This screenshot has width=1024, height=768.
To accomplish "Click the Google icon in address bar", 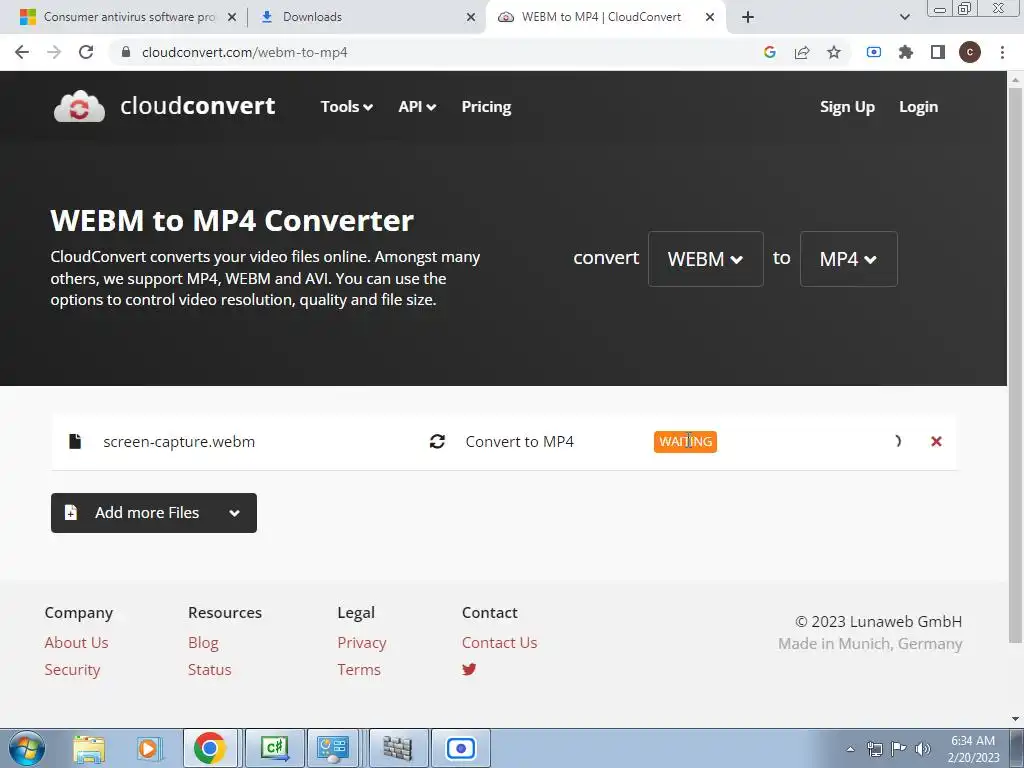I will [x=769, y=52].
